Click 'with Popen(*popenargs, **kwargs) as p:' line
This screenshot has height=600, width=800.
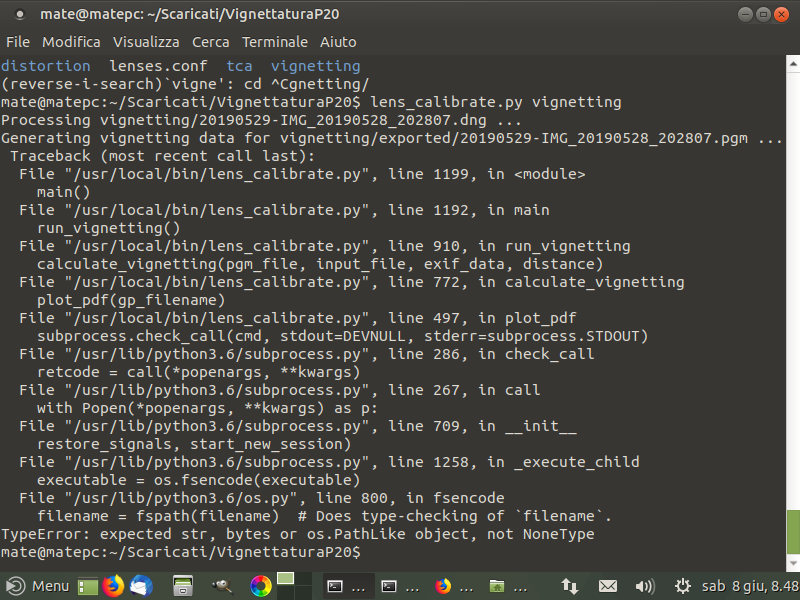[207, 408]
